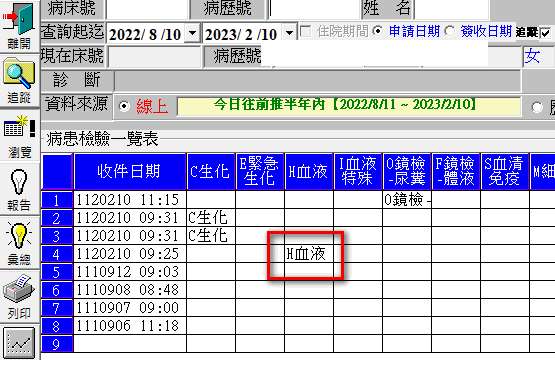Select the radio button right of date range bar
Image resolution: width=555 pixels, height=368 pixels.
pos(537,107)
